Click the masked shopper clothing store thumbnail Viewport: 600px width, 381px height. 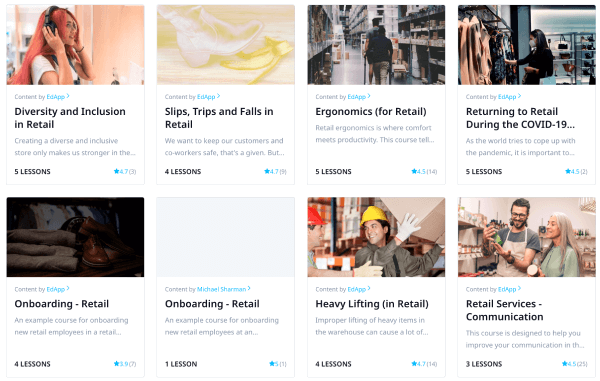(527, 45)
